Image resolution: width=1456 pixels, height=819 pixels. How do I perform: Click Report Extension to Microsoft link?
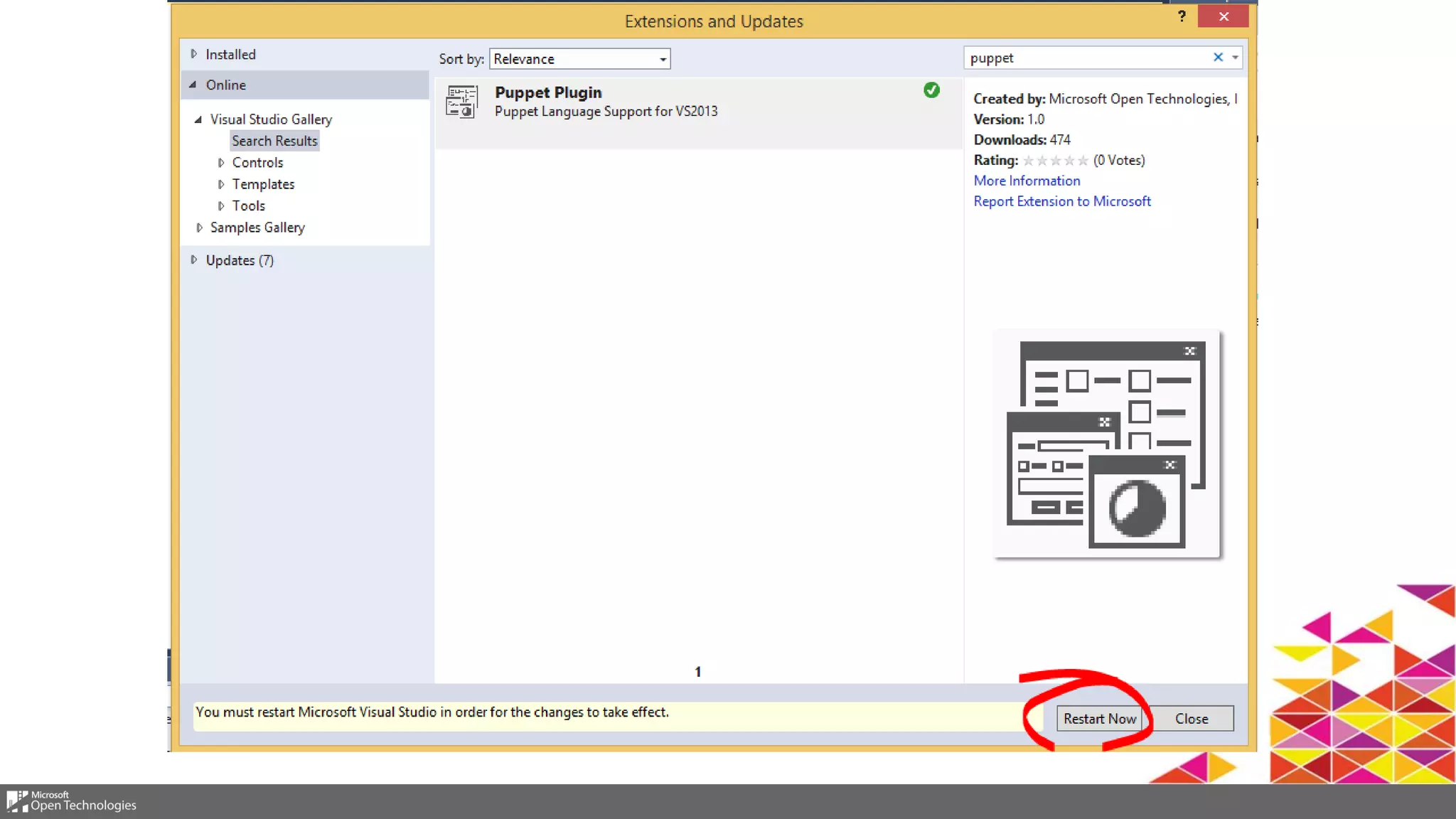[x=1061, y=201]
